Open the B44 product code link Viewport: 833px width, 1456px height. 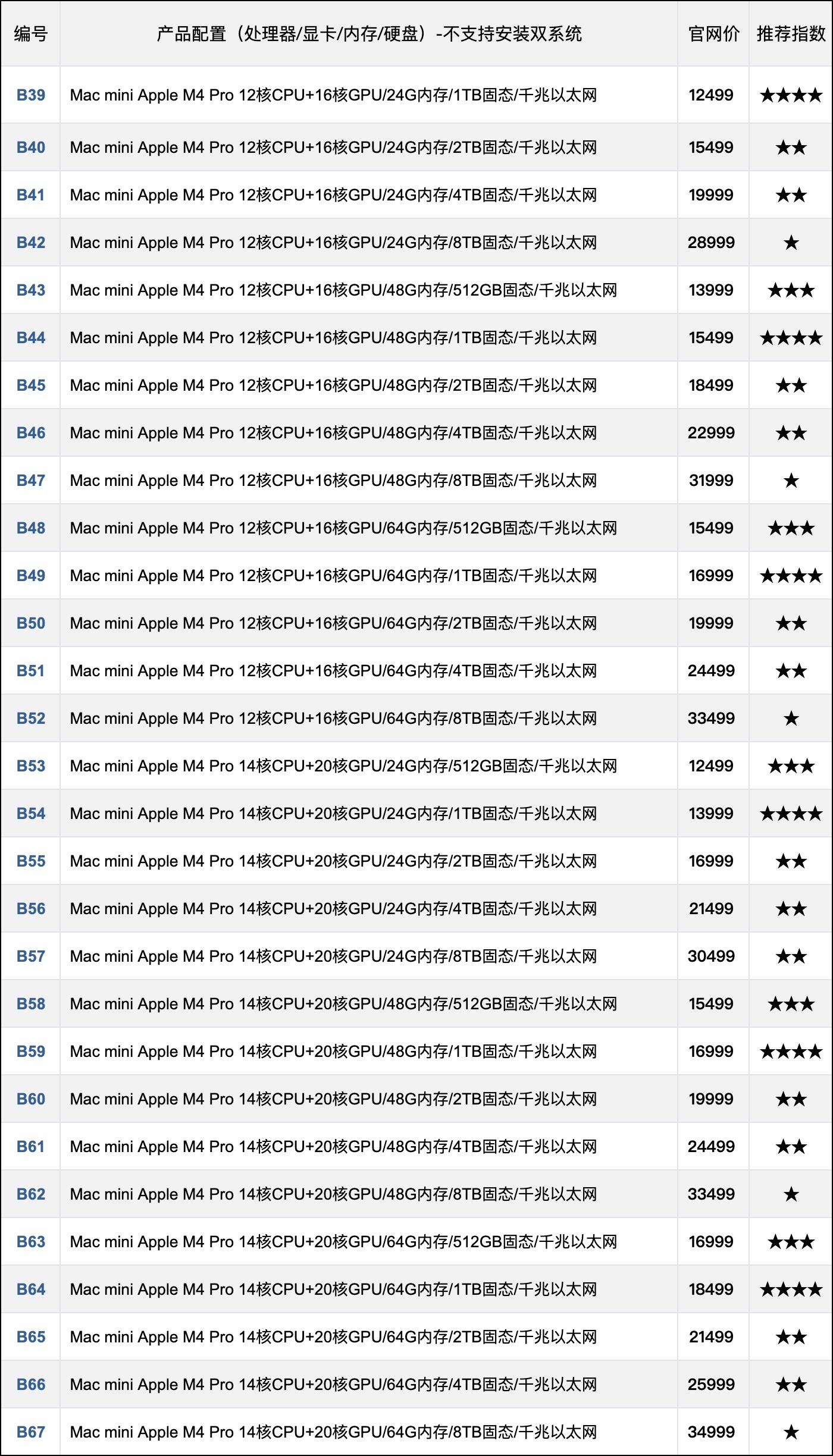[31, 338]
